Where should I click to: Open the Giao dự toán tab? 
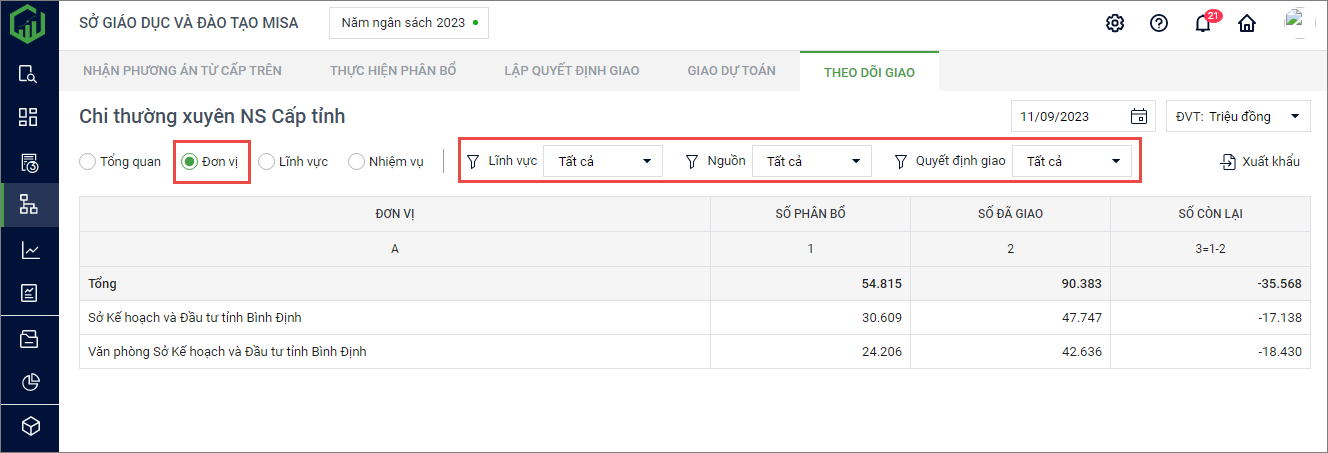tap(731, 71)
